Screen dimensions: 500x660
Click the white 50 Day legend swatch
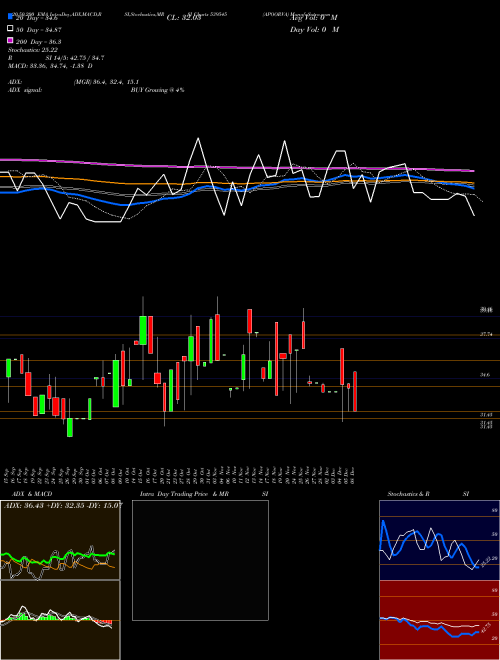[11, 29]
